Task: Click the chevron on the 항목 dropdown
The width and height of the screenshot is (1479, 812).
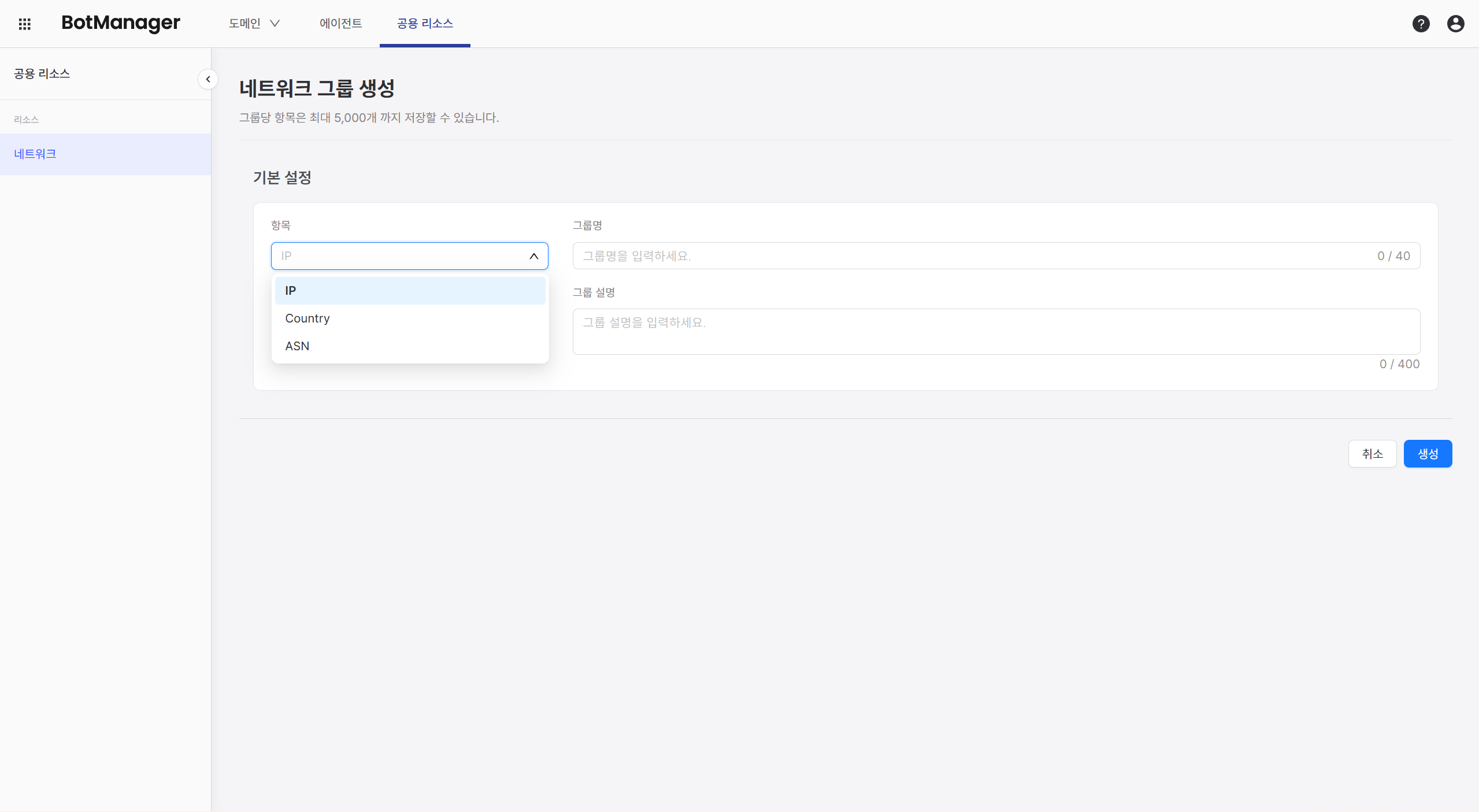Action: pyautogui.click(x=533, y=256)
